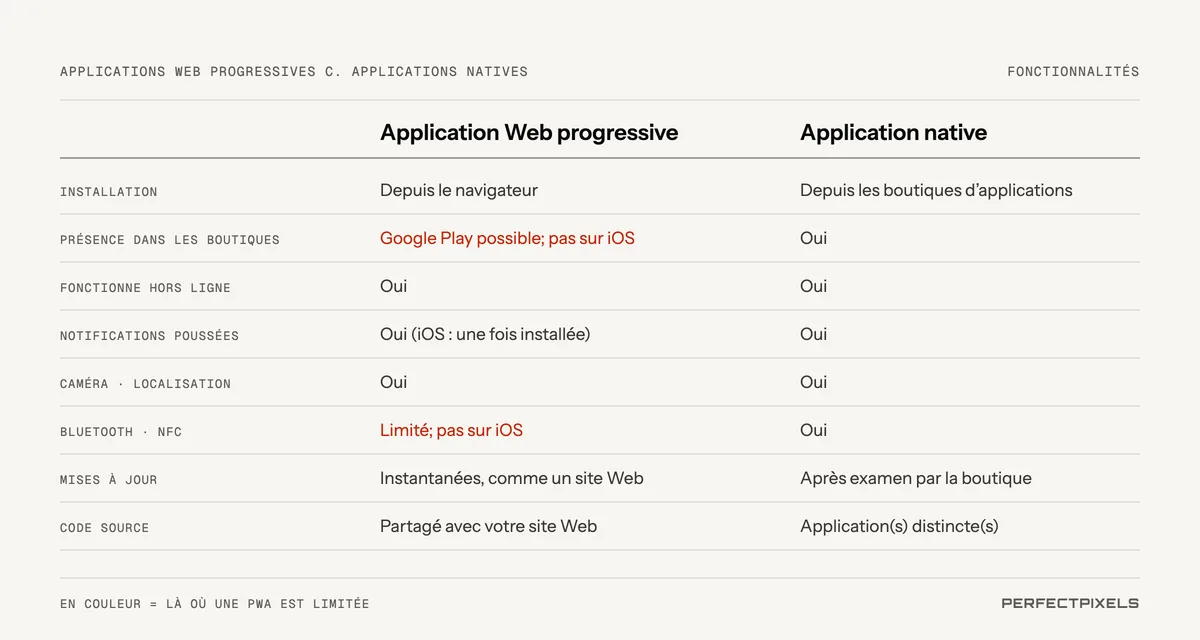Click the cell 'Instantanées, comme un site Web'

point(512,478)
